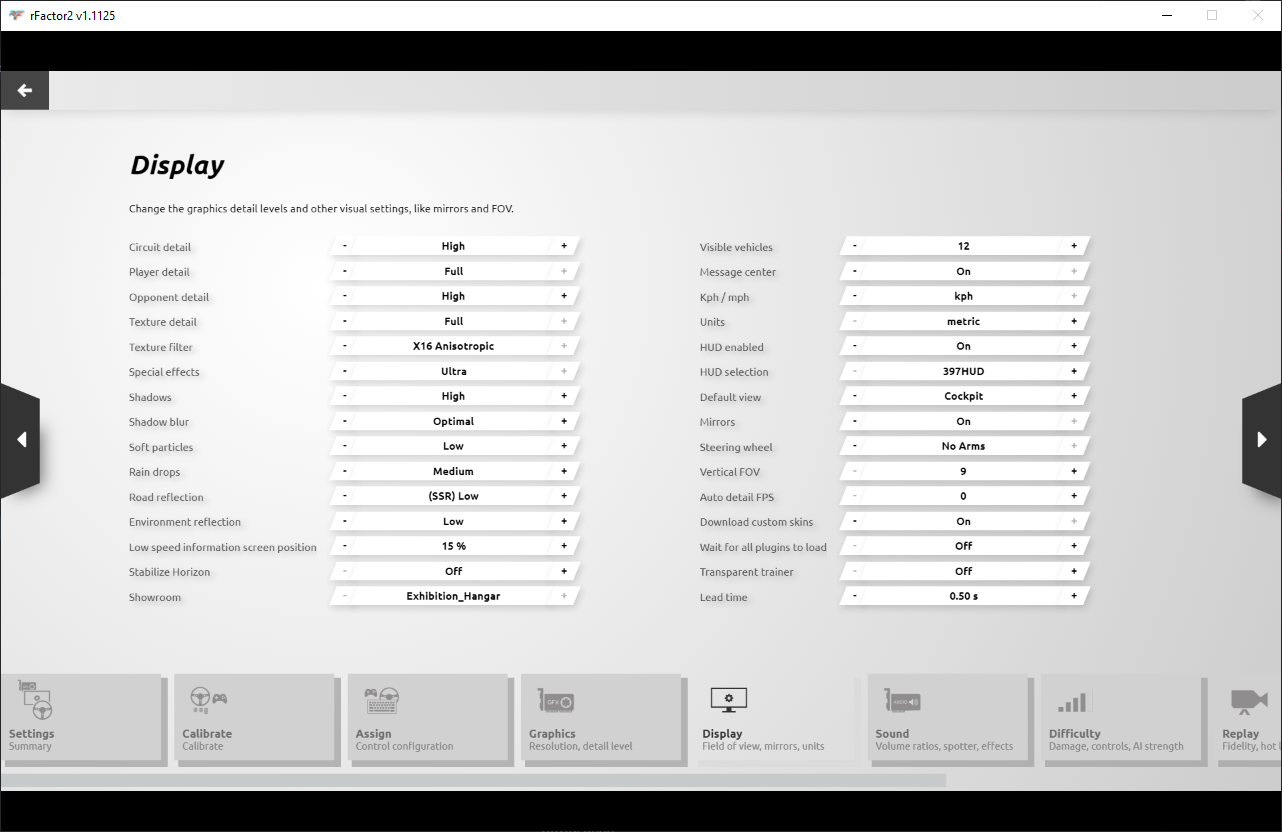Increase Opponent detail with plus
Image resolution: width=1282 pixels, height=832 pixels.
pos(564,296)
